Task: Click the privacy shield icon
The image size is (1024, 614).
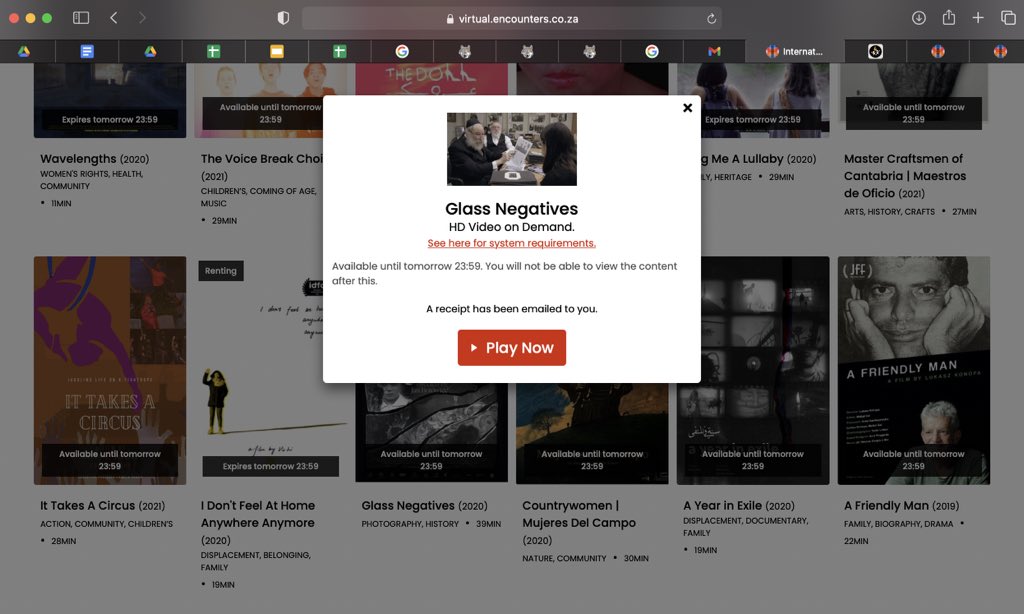Action: coord(283,18)
